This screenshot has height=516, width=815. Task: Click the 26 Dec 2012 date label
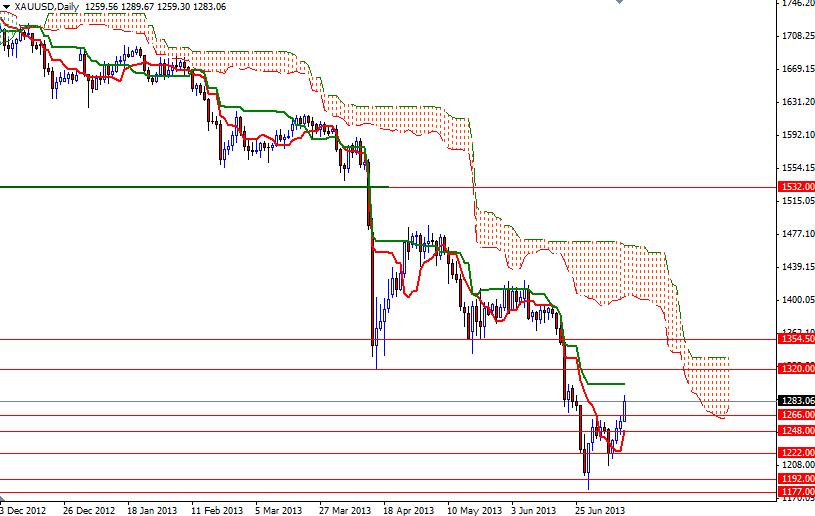coord(88,510)
